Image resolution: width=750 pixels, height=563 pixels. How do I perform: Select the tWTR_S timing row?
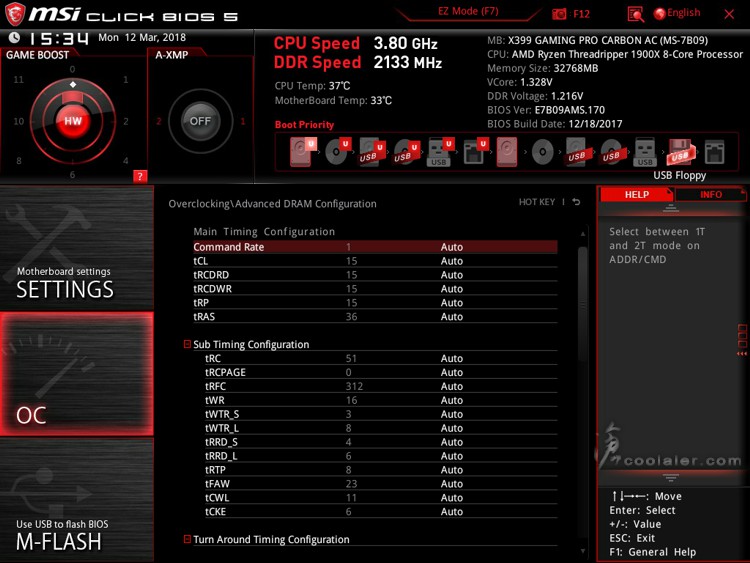(381, 414)
